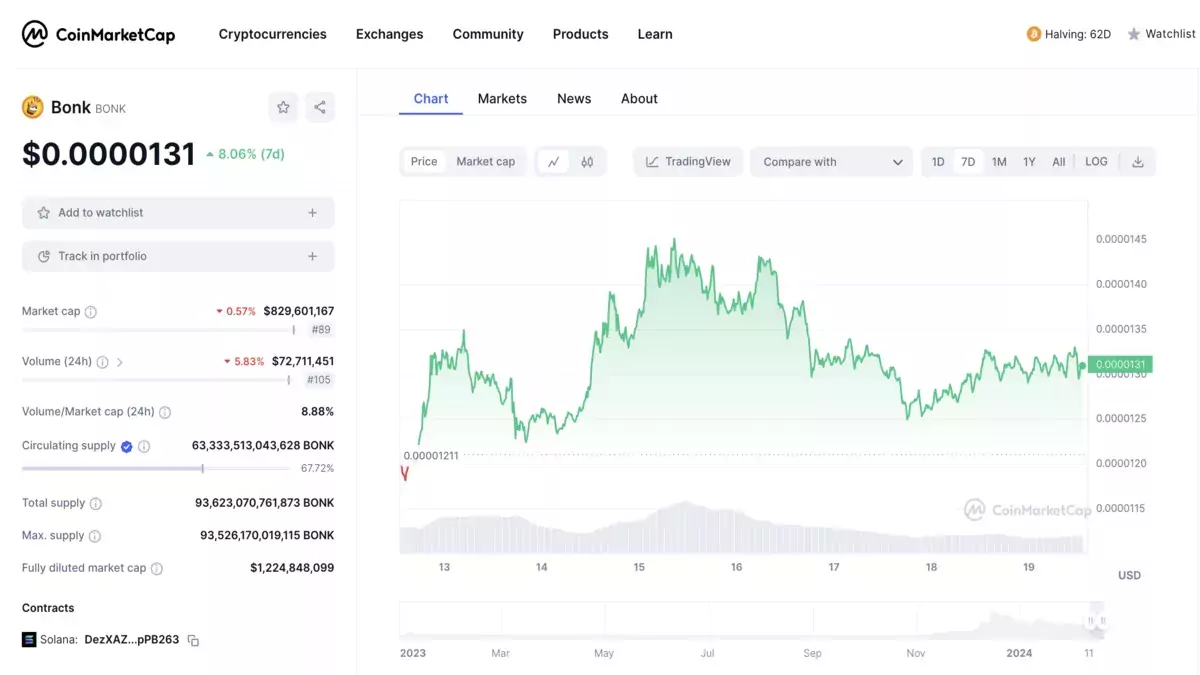The image size is (1200, 675).
Task: Open the News tab
Action: point(574,99)
